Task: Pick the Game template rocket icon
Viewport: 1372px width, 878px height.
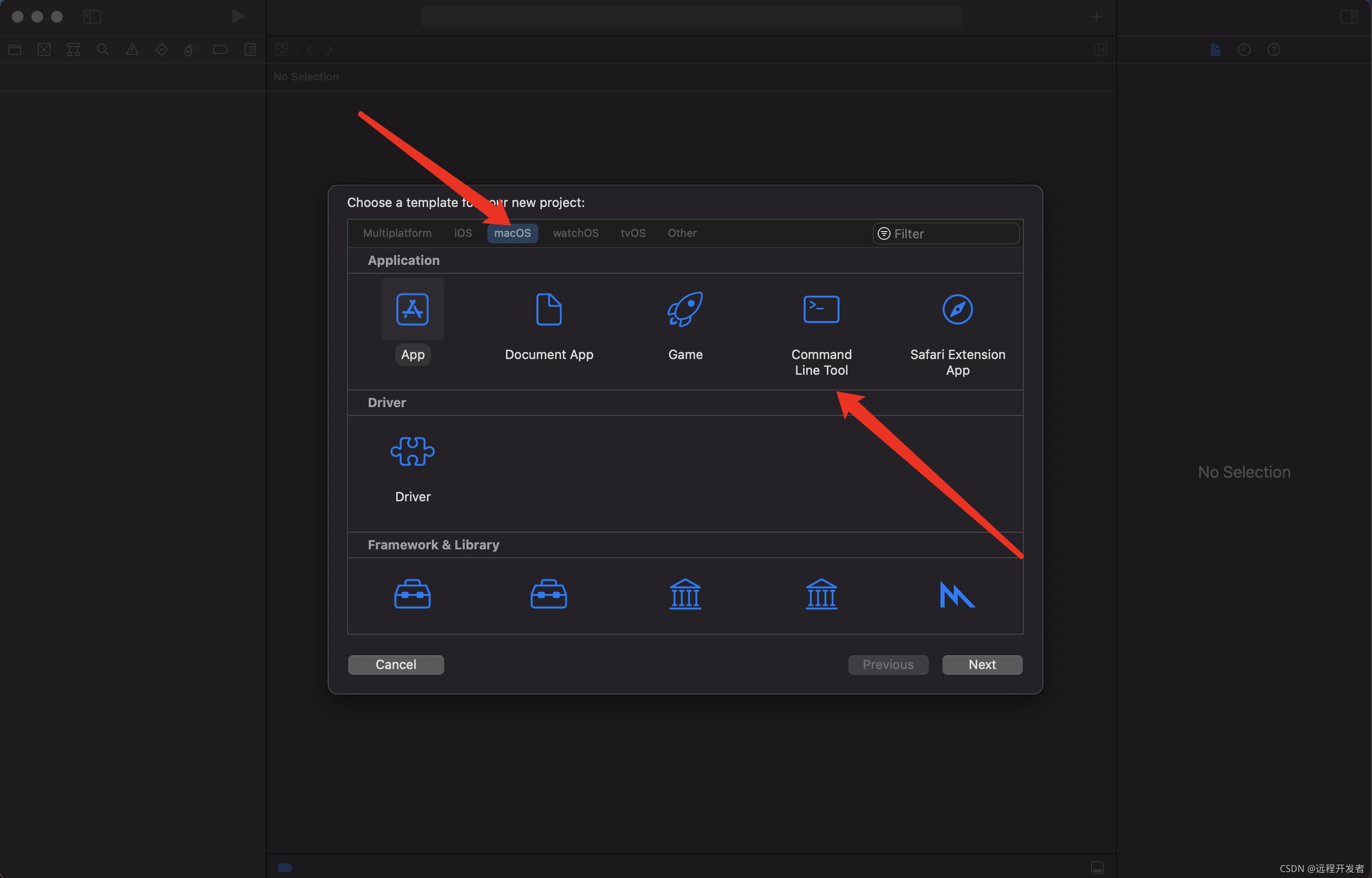Action: 685,309
